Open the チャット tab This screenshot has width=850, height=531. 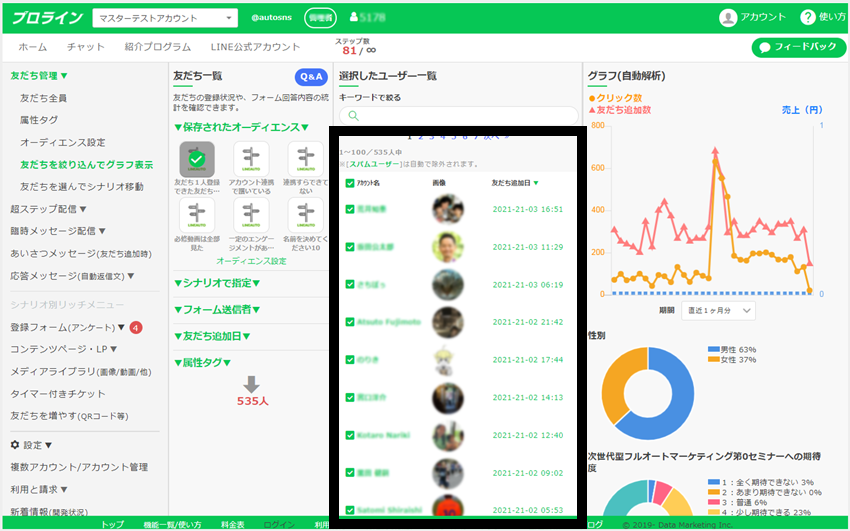point(85,47)
